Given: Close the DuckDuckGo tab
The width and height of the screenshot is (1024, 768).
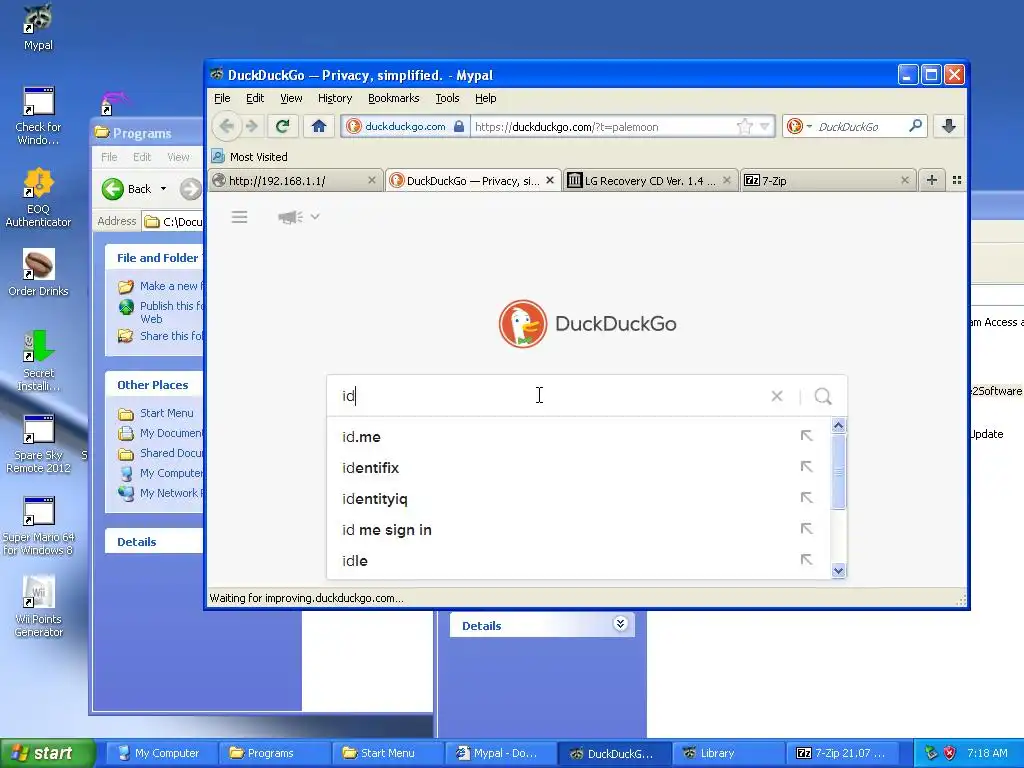Looking at the screenshot, I should click(550, 180).
